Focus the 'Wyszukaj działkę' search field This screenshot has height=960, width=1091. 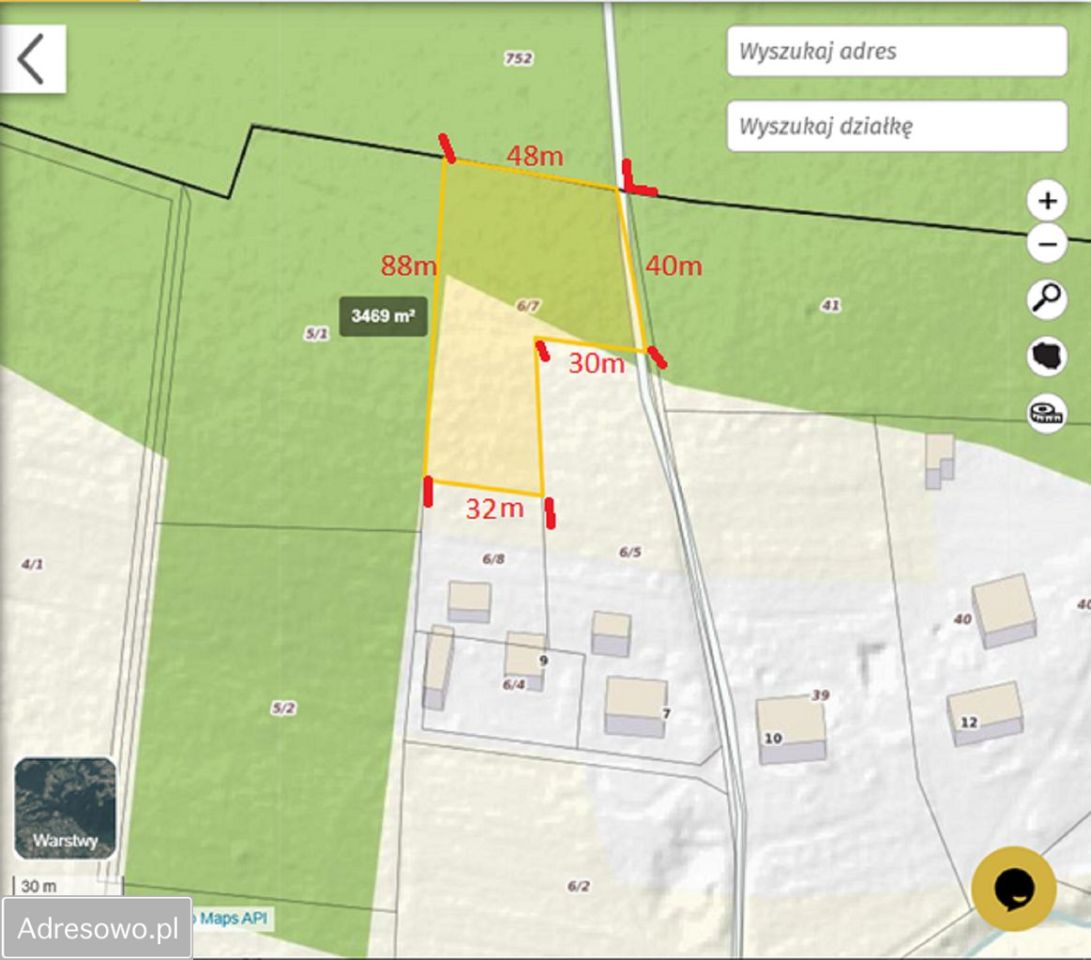[897, 126]
